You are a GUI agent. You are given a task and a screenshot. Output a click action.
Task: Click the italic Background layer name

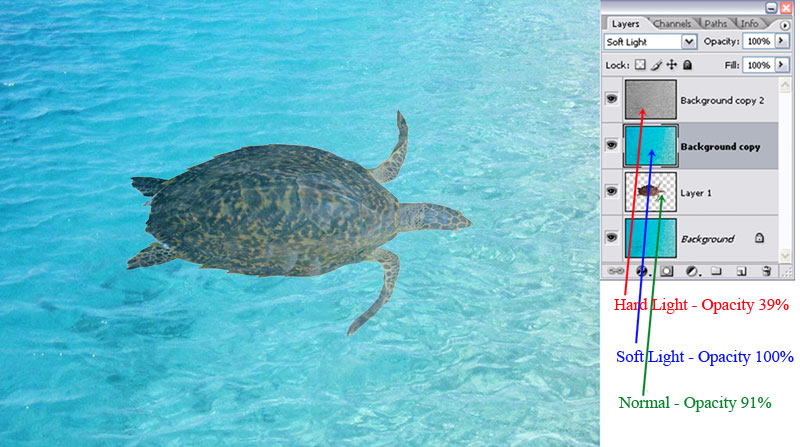pos(707,239)
